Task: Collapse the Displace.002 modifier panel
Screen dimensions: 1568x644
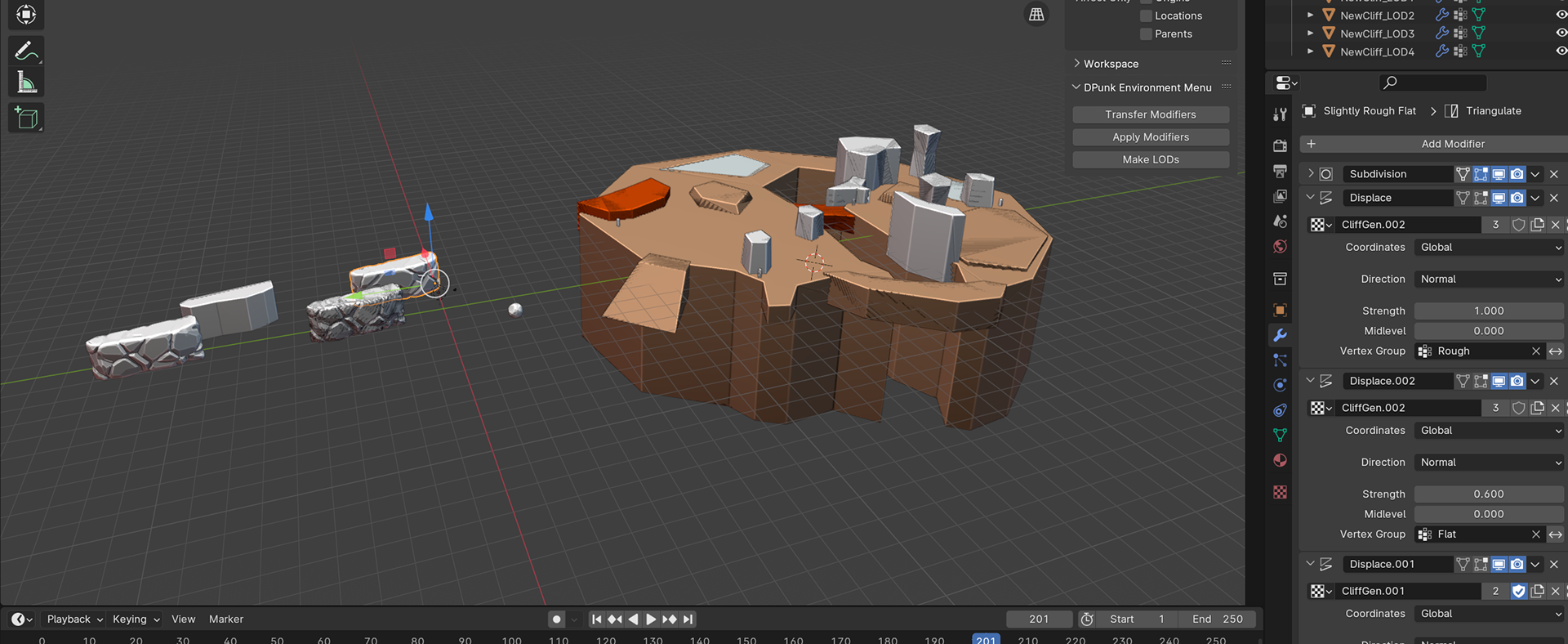Action: click(1311, 381)
